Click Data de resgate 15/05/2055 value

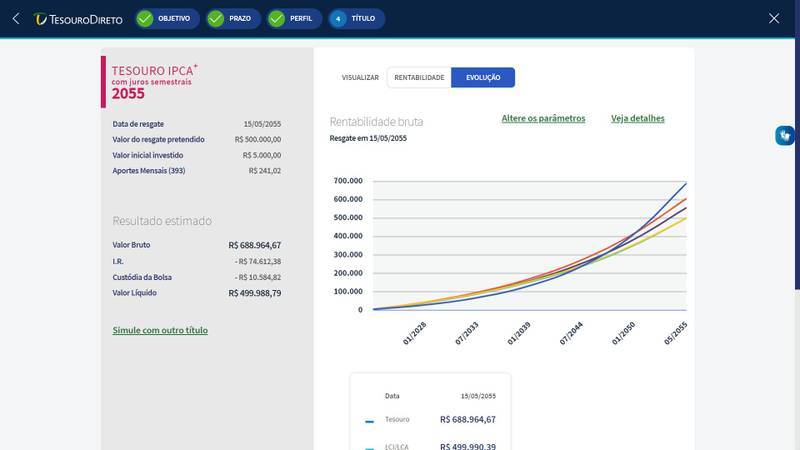(x=262, y=124)
